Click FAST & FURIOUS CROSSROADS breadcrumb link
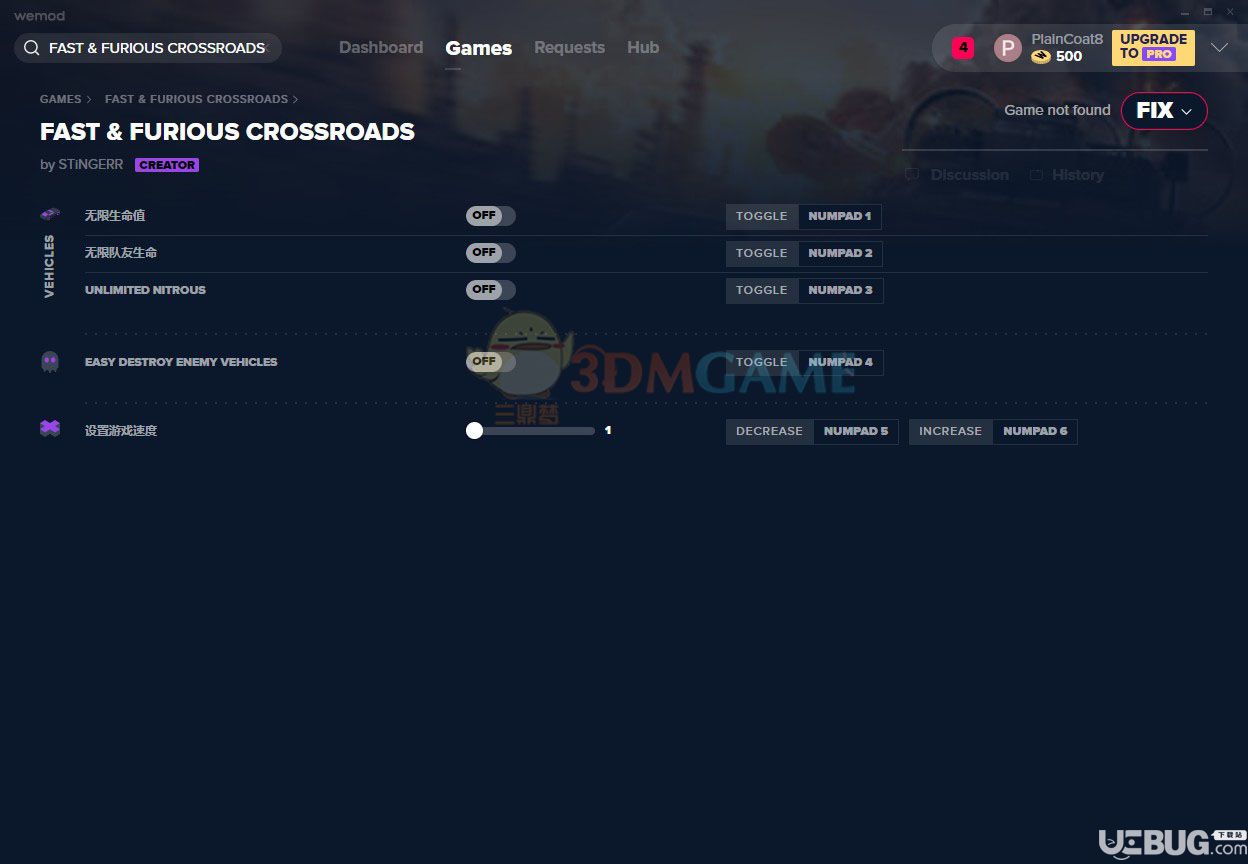 (x=196, y=99)
